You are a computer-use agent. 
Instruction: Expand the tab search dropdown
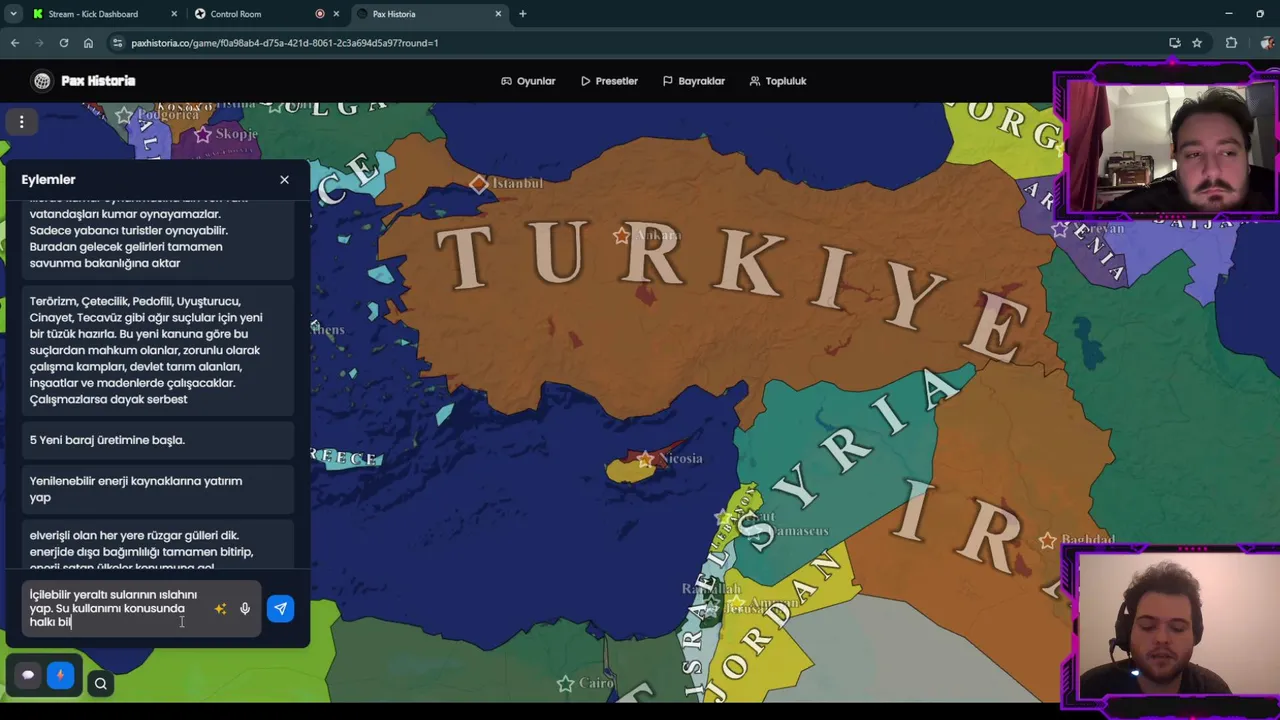[x=13, y=14]
